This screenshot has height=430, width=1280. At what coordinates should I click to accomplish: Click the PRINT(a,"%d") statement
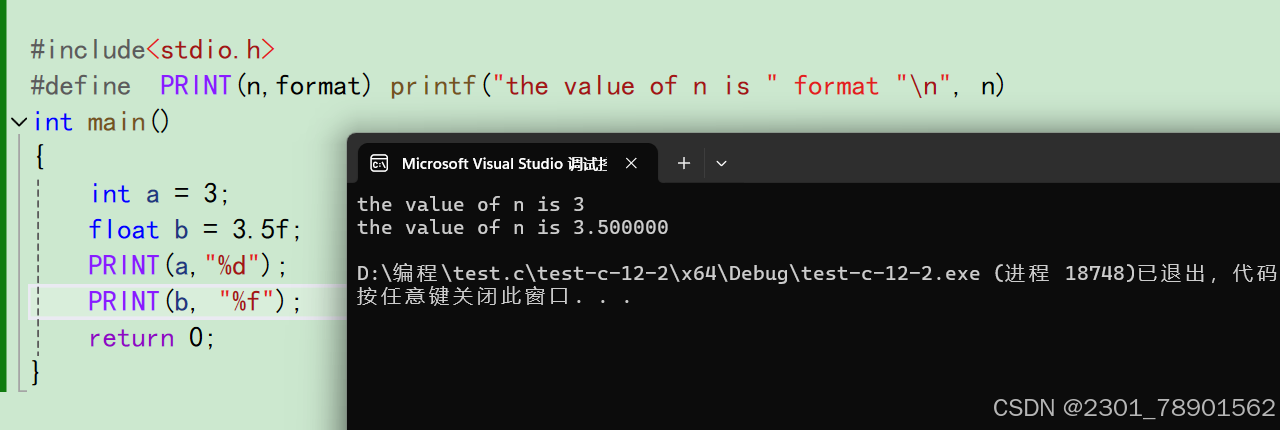[x=187, y=266]
